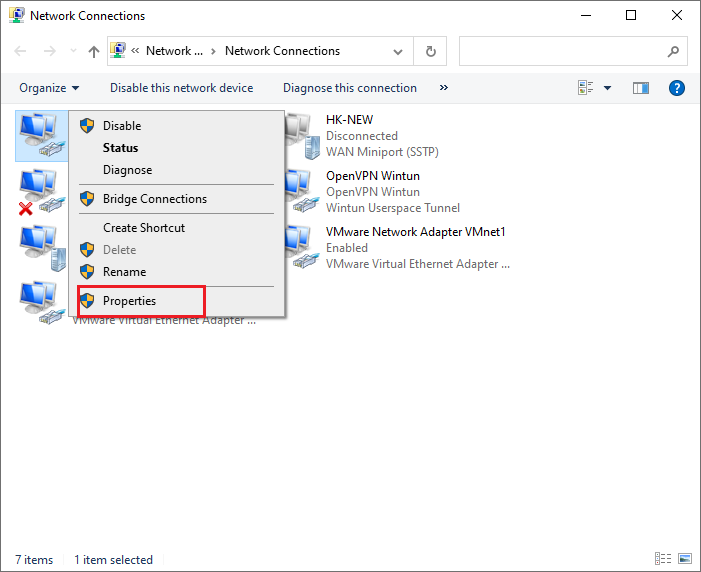701x572 pixels.
Task: Click shield icon beside Delete
Action: (x=87, y=250)
